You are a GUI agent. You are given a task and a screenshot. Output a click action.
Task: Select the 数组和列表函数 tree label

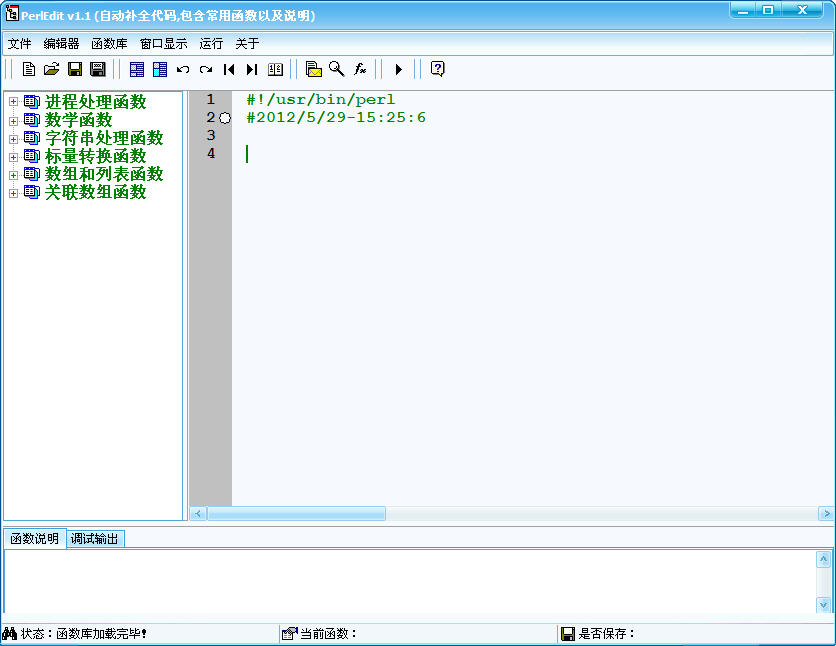pos(104,174)
